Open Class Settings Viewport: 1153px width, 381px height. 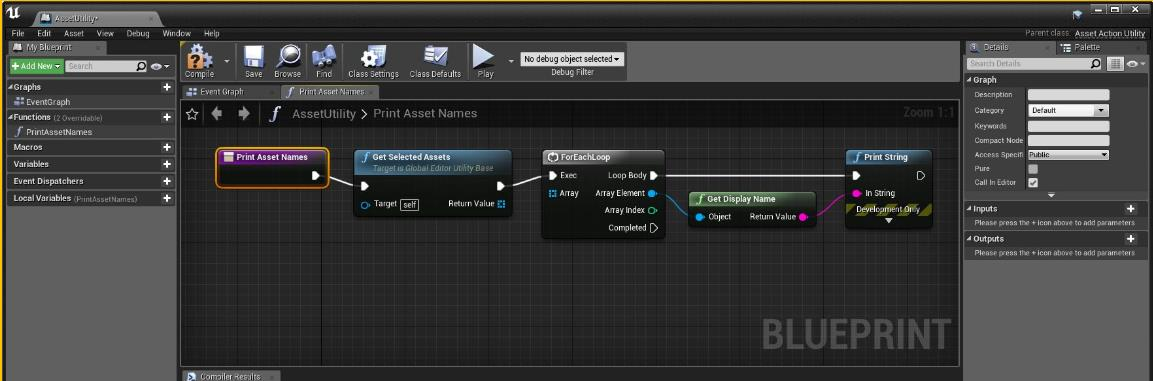pos(374,60)
